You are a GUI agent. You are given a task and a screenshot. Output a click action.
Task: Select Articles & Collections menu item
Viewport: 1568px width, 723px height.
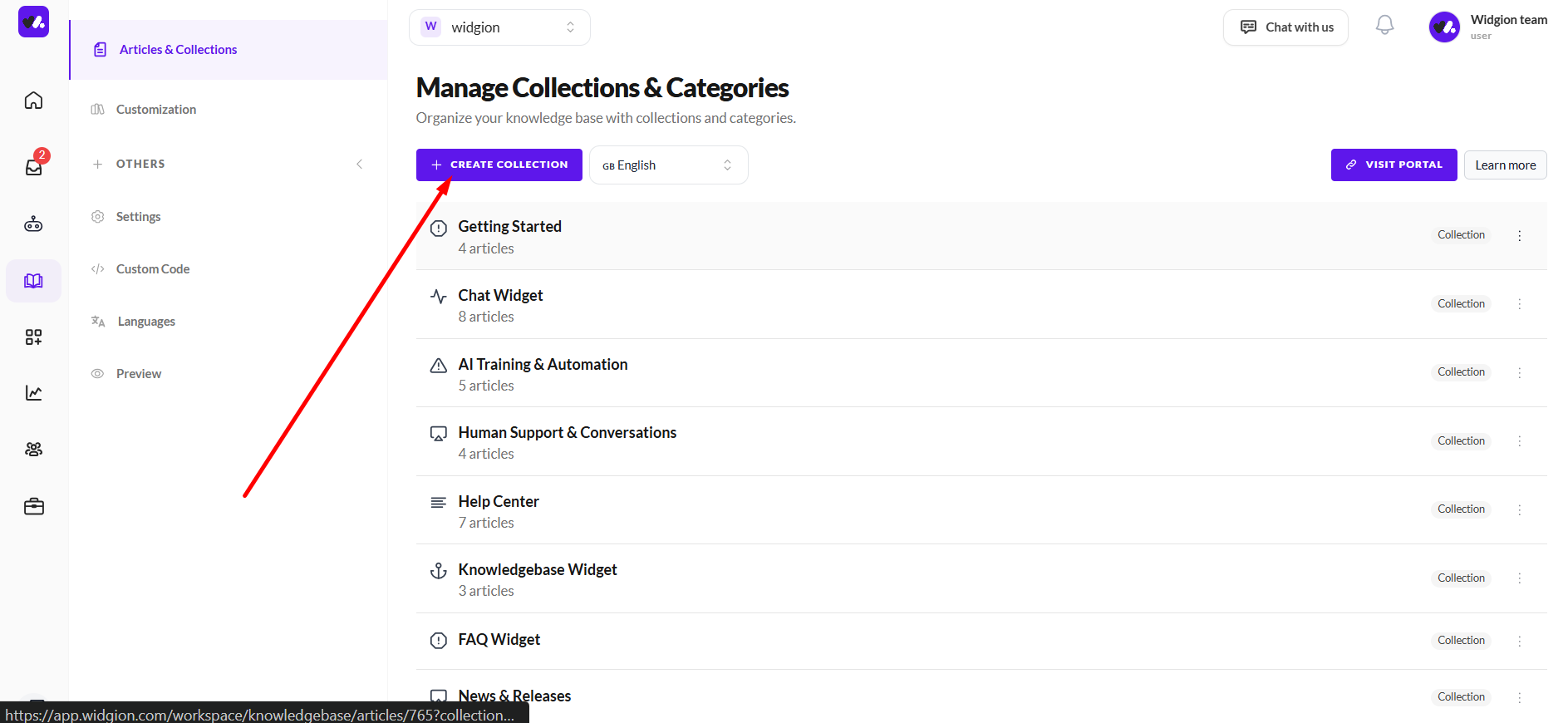tap(229, 50)
